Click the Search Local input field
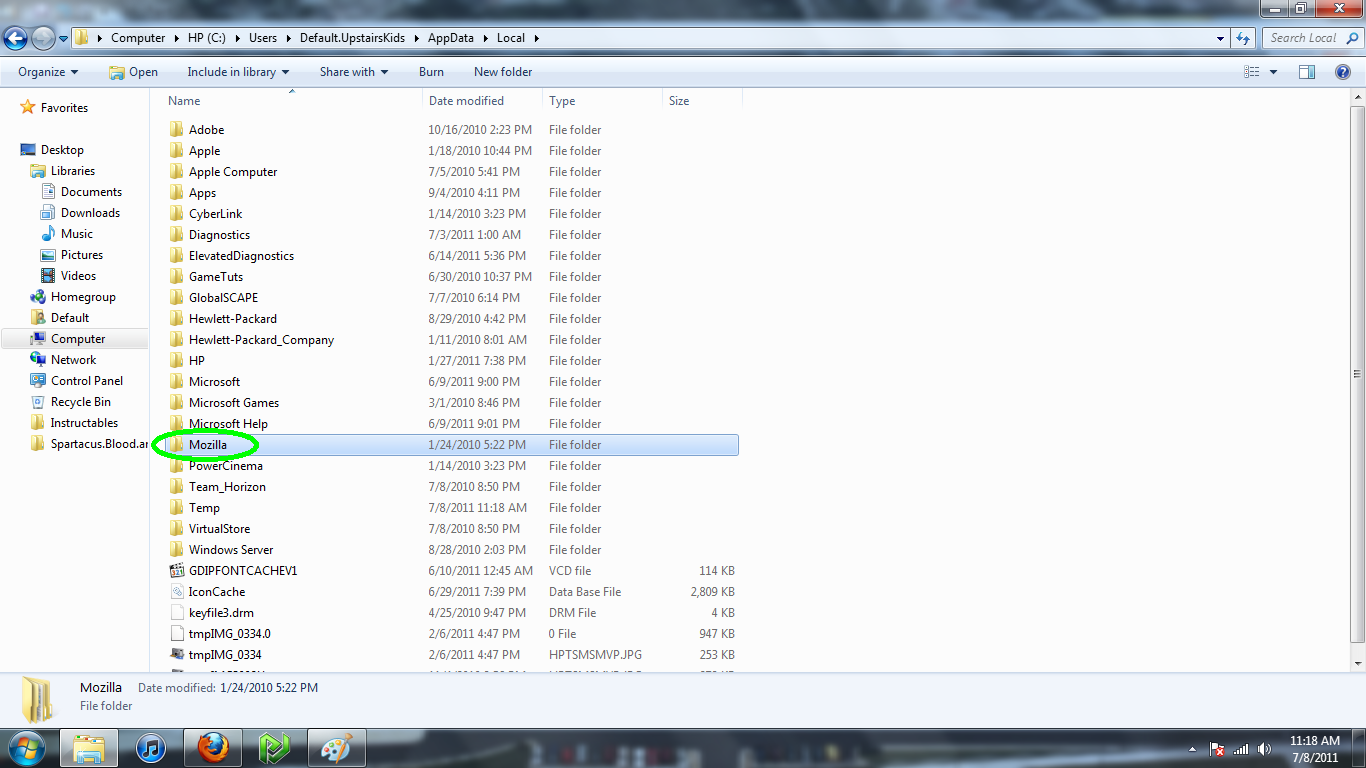1366x768 pixels. coord(1311,38)
